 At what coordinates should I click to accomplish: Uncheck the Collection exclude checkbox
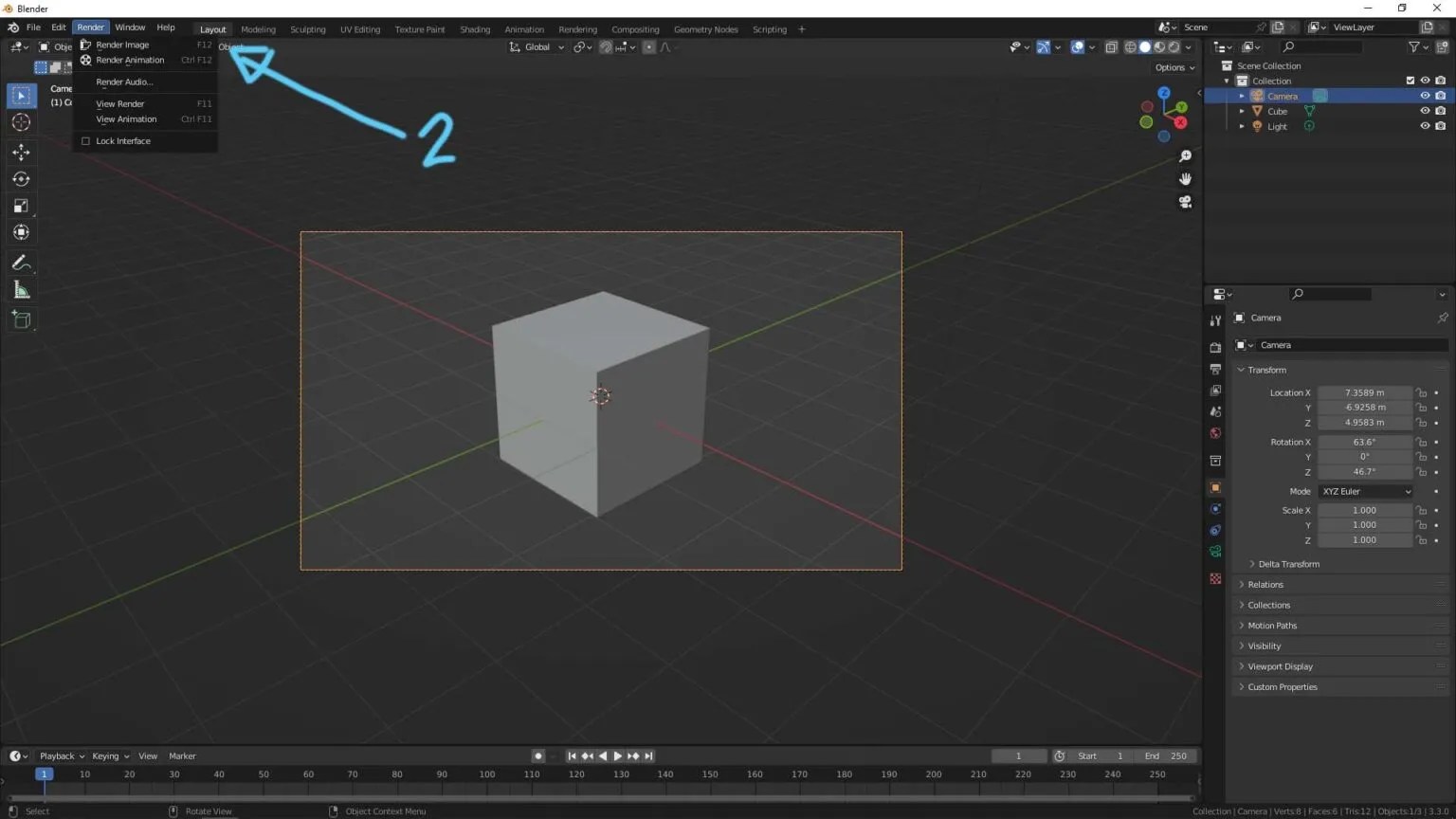tap(1410, 81)
